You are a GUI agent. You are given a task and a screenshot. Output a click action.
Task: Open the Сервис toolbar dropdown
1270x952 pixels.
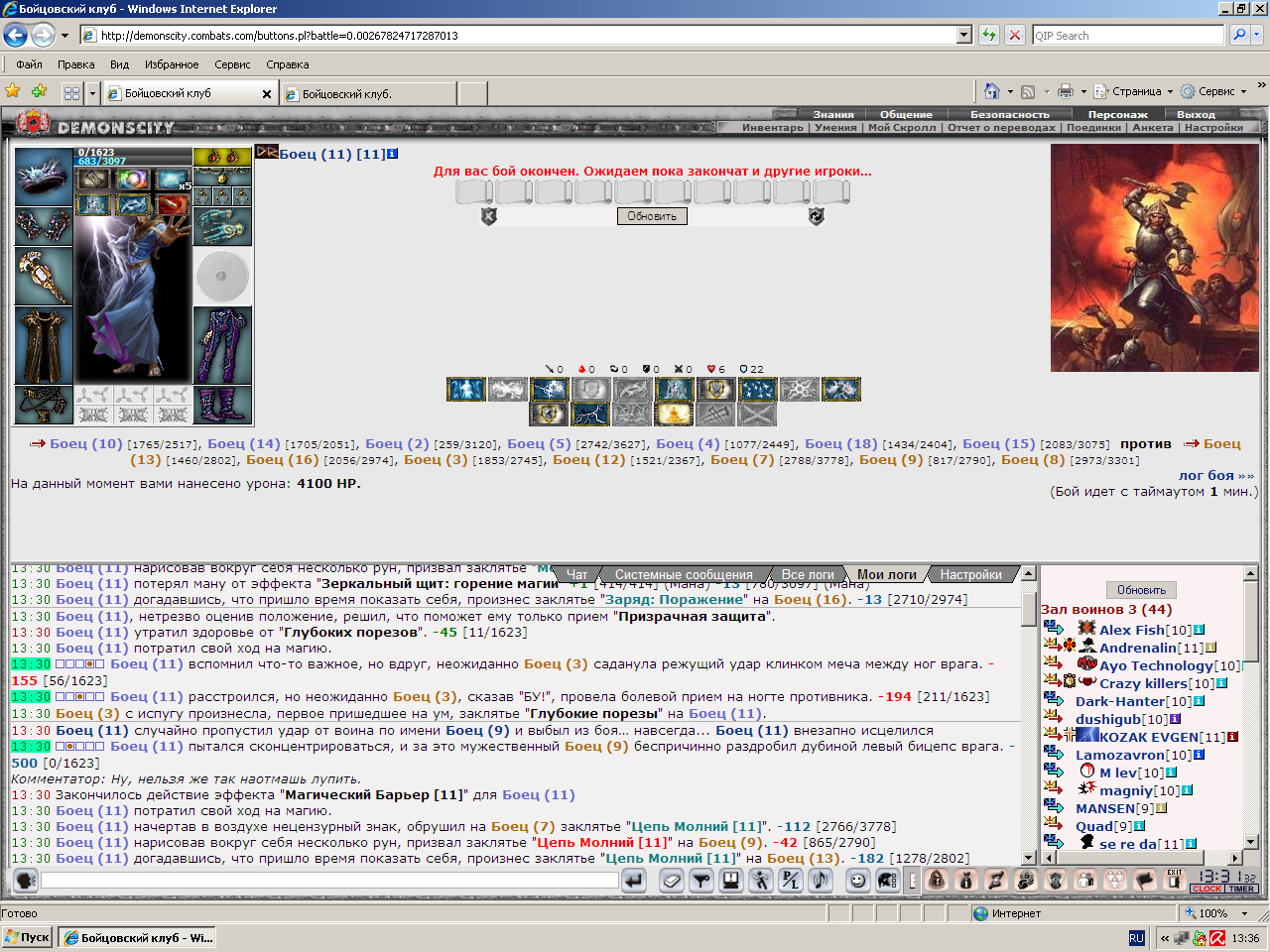(x=1213, y=91)
